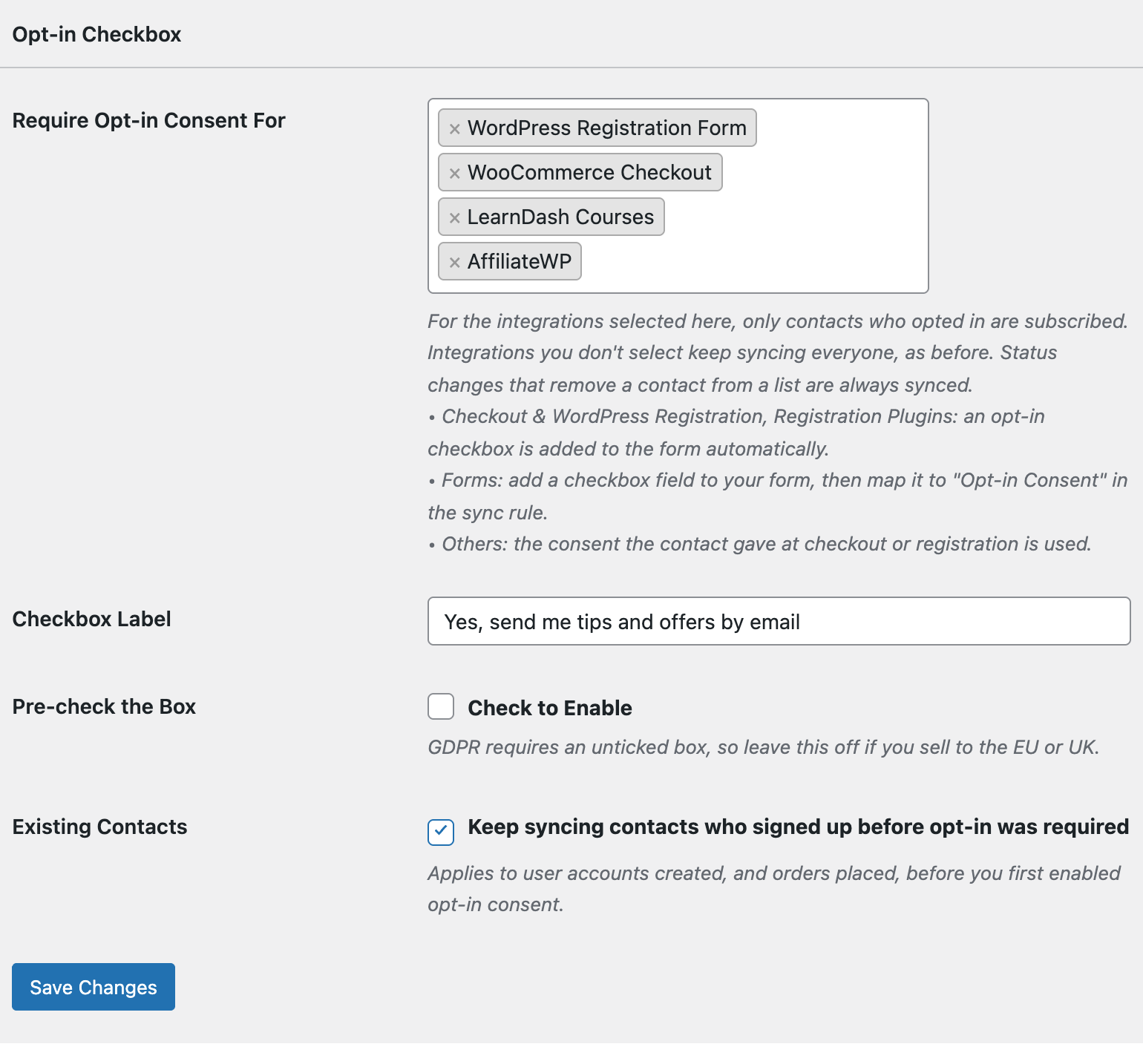Click the 'Pre-check the Box' label
This screenshot has height=1064, width=1143.
[x=104, y=706]
